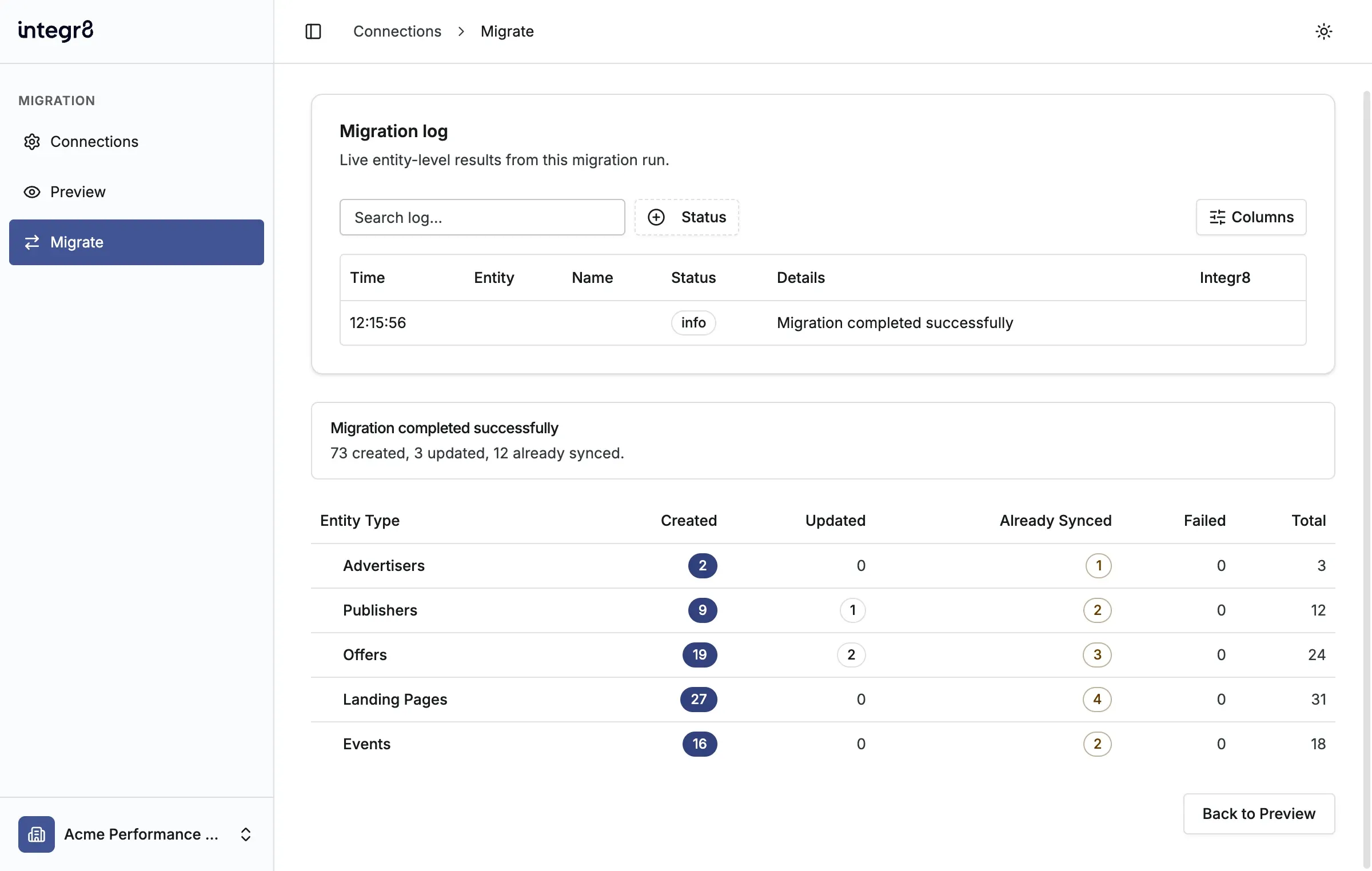Click the Acme workspace building icon
The image size is (1372, 871).
coord(37,834)
